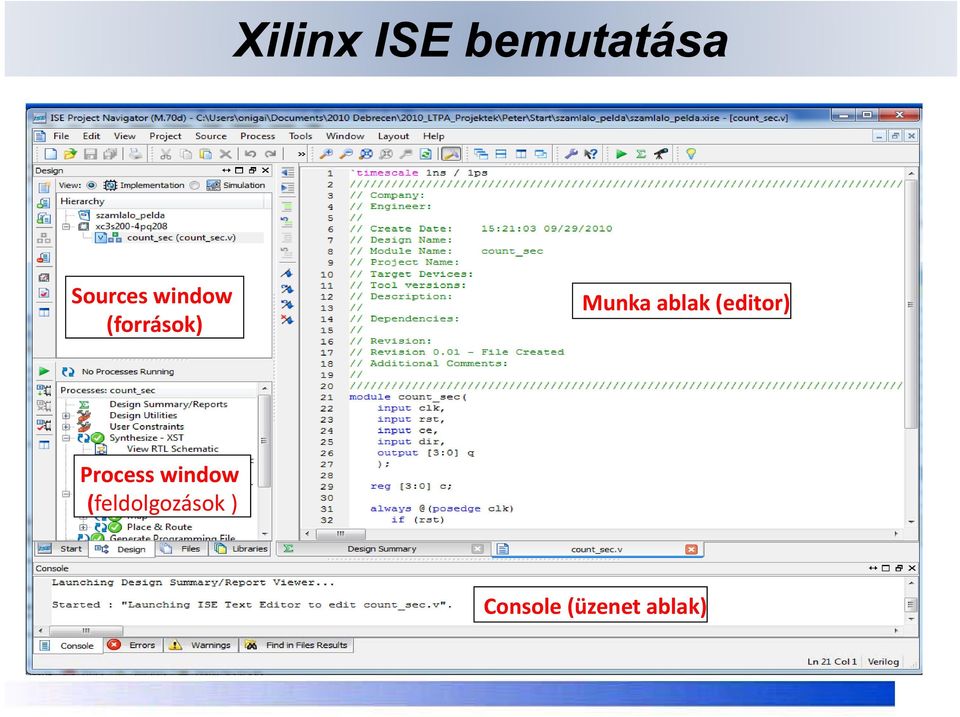The image size is (960, 717).
Task: Switch to the Errors tab
Action: [x=133, y=645]
